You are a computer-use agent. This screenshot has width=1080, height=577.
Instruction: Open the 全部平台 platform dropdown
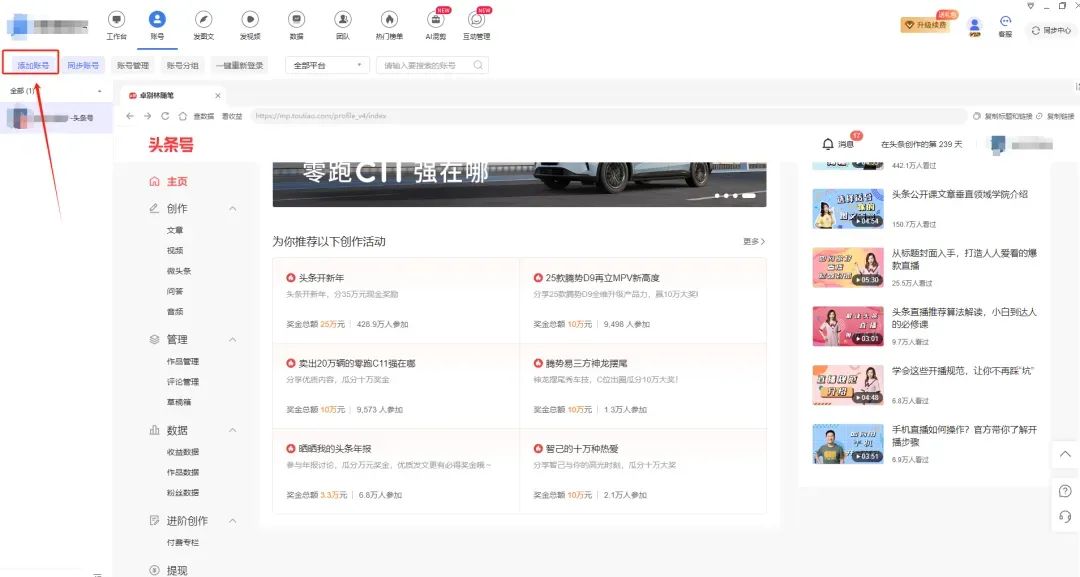[328, 65]
